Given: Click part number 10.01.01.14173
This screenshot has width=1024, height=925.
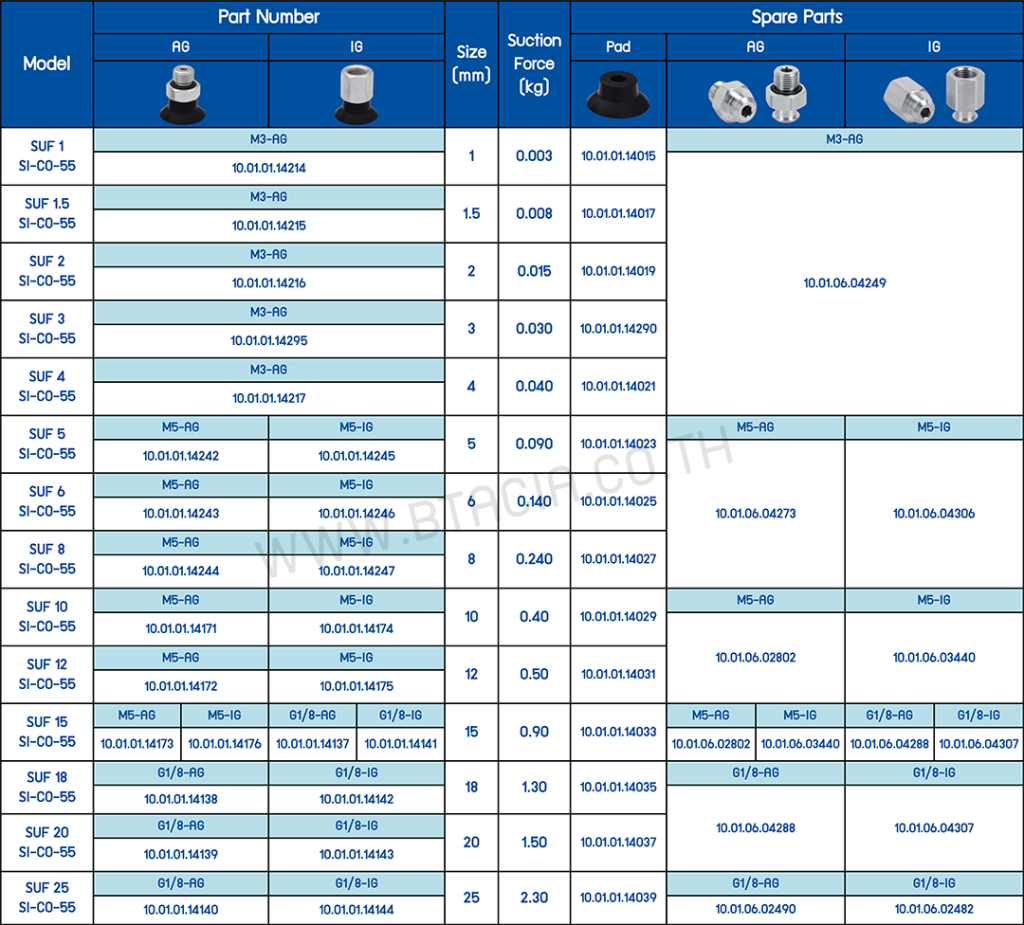Looking at the screenshot, I should 137,743.
